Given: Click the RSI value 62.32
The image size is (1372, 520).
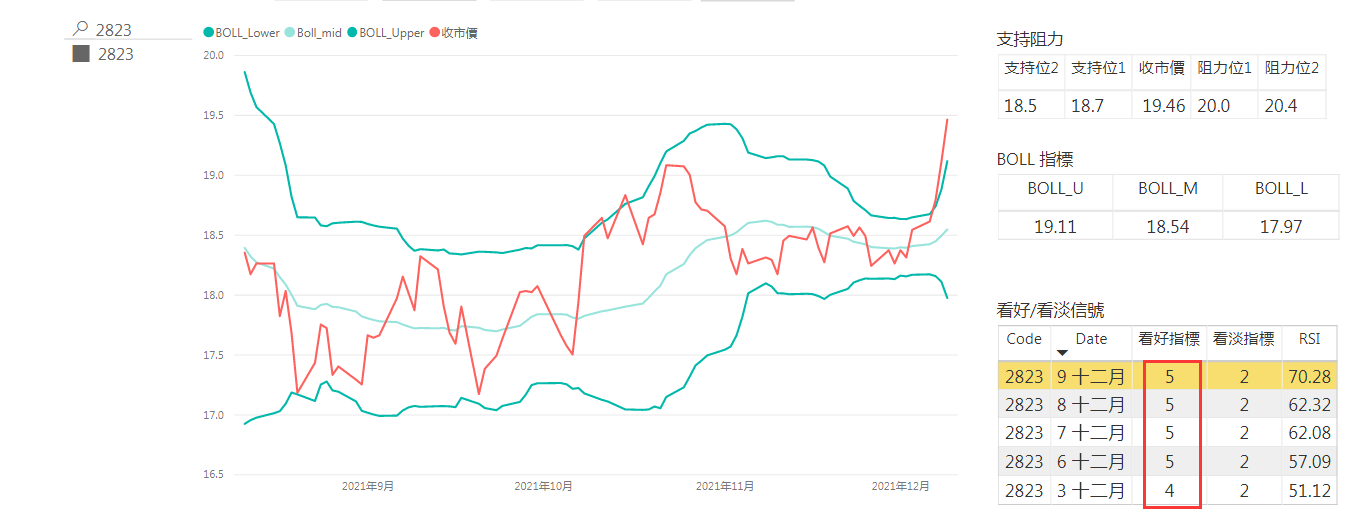Looking at the screenshot, I should point(1309,405).
